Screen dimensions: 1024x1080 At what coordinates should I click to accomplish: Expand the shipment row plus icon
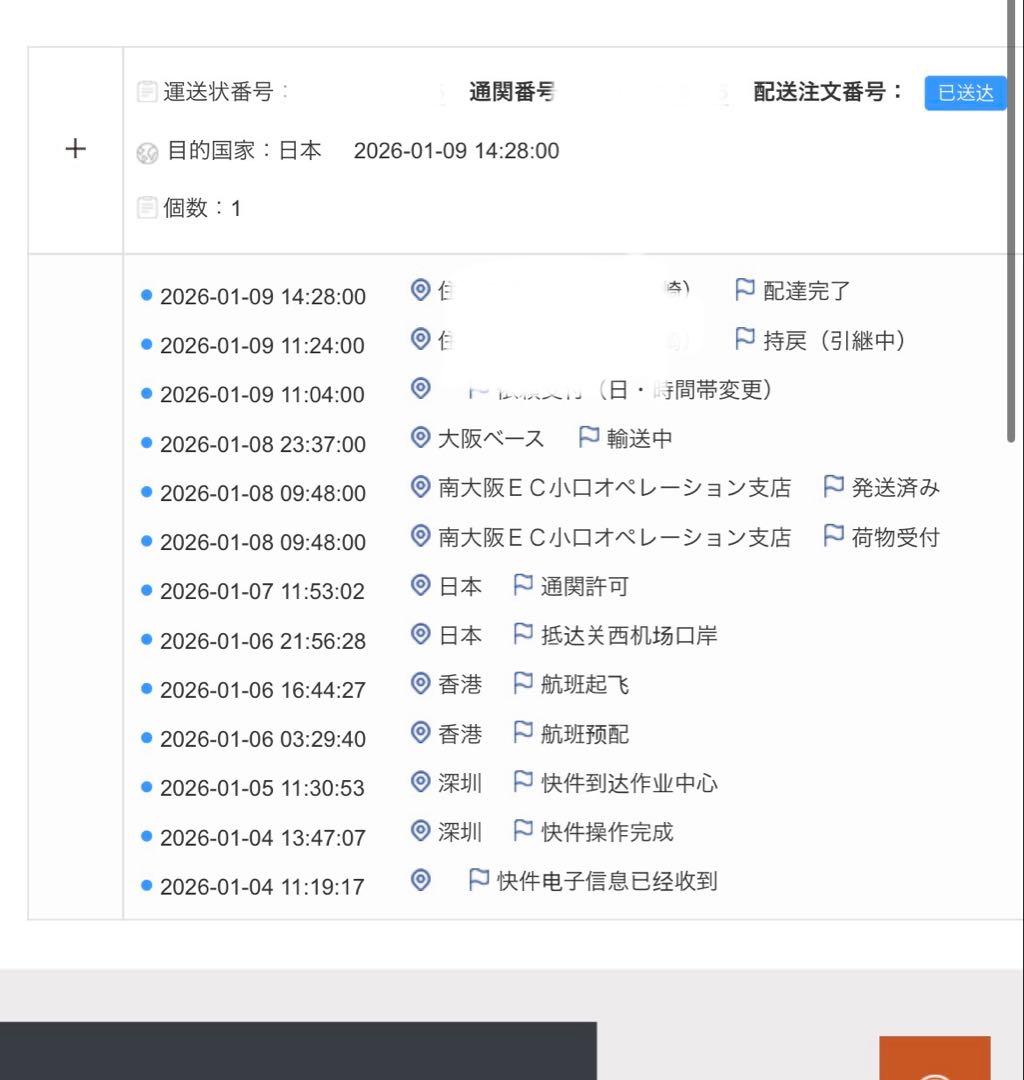click(x=75, y=150)
